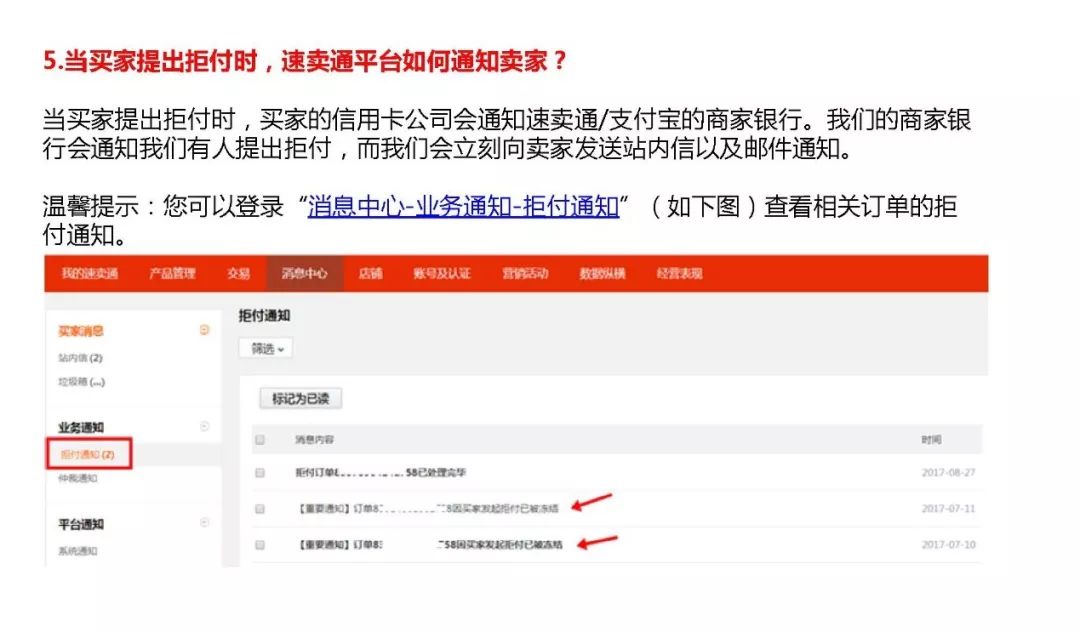Go to the 店铺 page
The height and width of the screenshot is (633, 1080).
coord(370,273)
